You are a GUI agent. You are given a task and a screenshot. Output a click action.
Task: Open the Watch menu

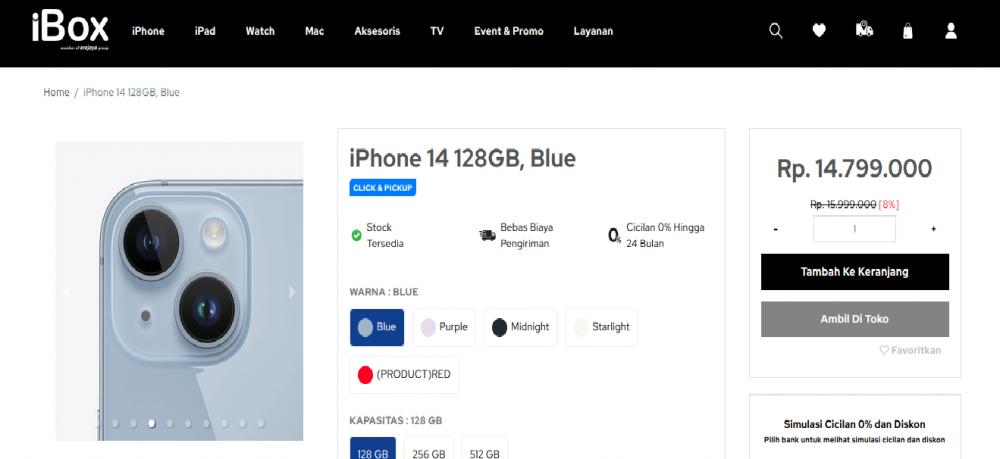coord(260,31)
